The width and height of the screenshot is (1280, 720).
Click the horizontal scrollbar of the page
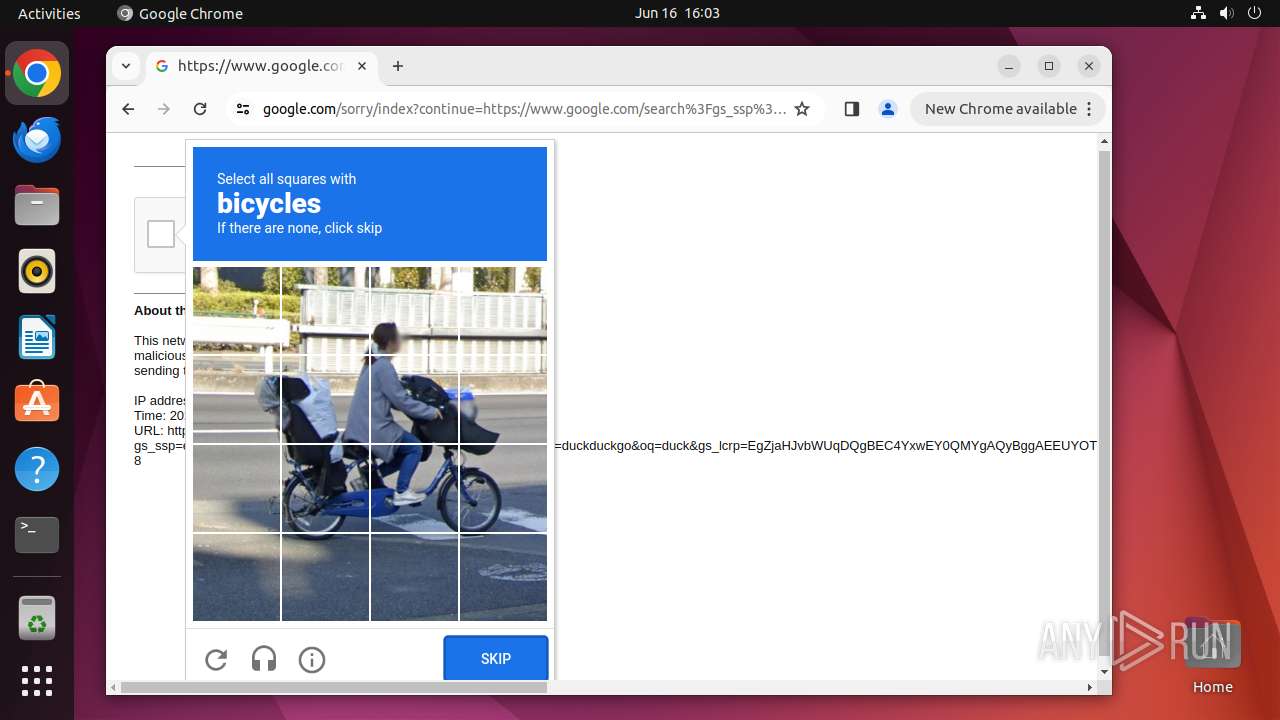point(334,687)
